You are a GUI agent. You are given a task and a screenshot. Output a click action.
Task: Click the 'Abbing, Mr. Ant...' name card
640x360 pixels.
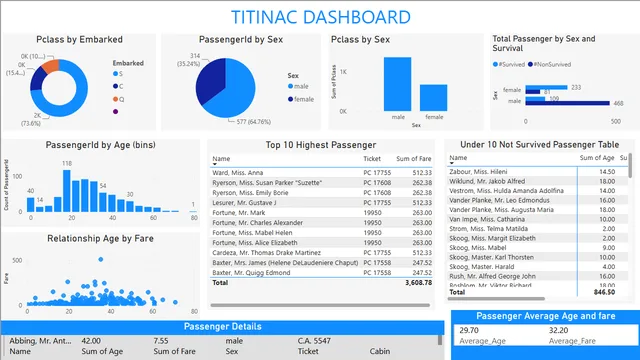pos(40,341)
